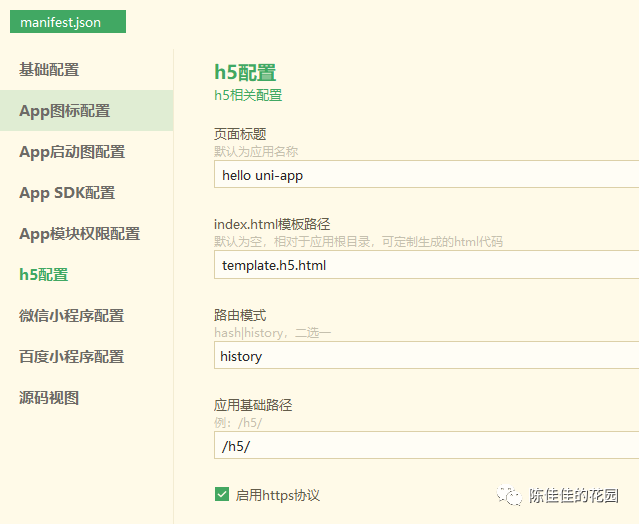Click the 应用基础路径 label
The image size is (639, 524).
coord(253,405)
